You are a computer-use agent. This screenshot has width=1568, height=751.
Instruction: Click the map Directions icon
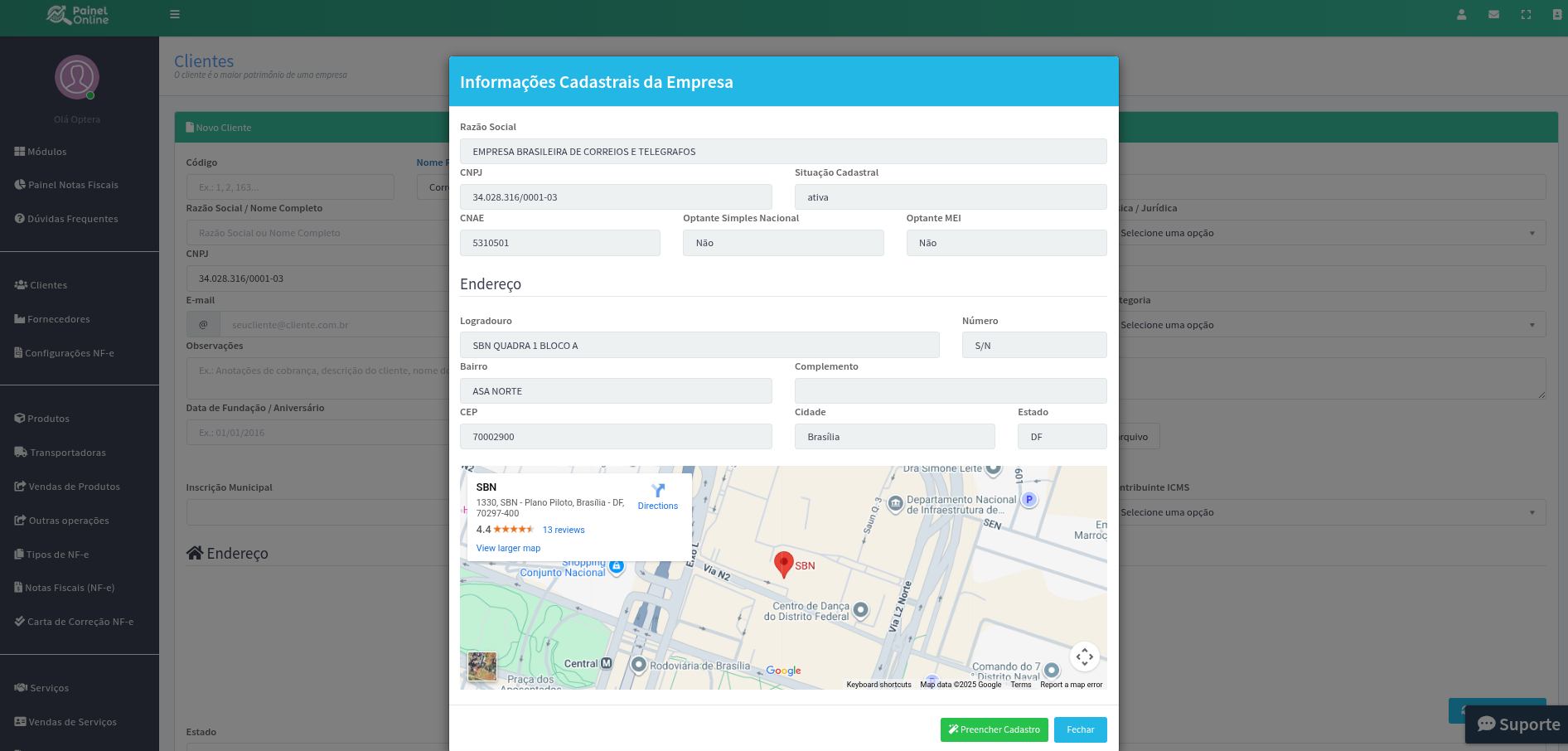coord(658,491)
